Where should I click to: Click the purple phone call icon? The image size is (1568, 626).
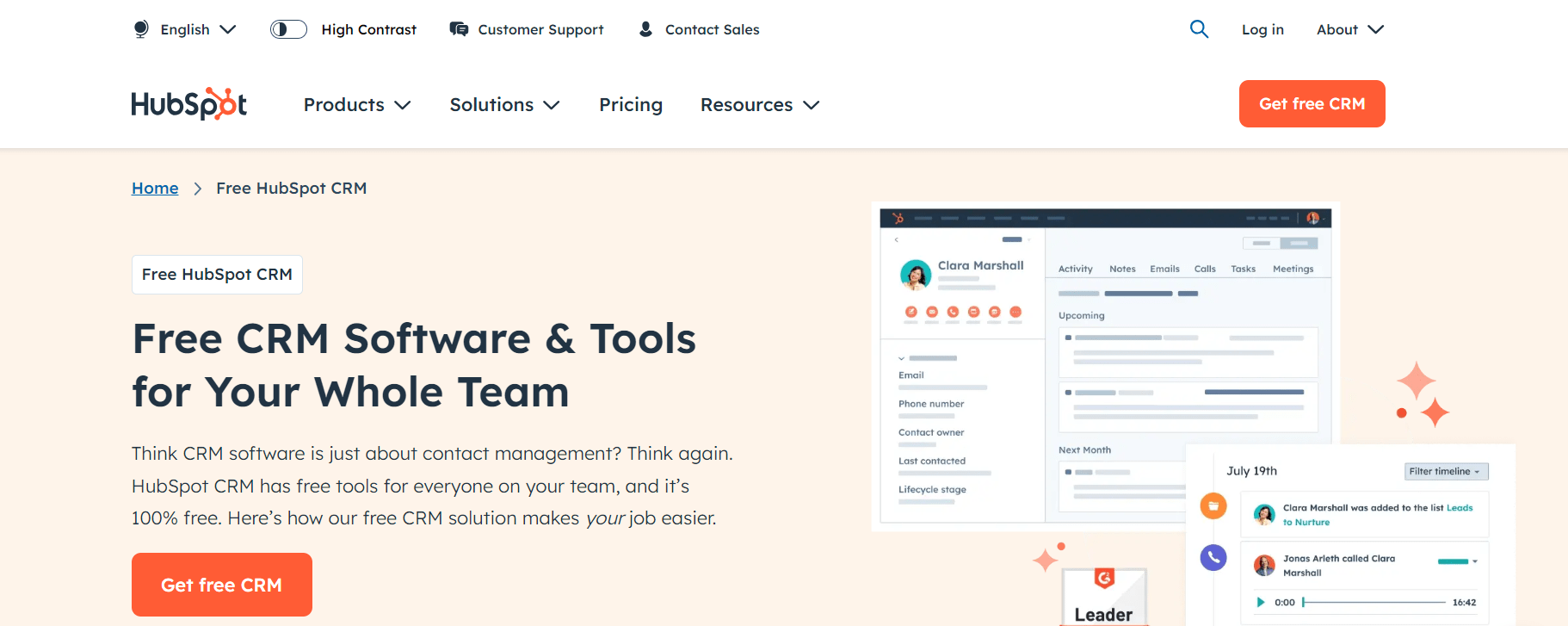[x=1213, y=557]
